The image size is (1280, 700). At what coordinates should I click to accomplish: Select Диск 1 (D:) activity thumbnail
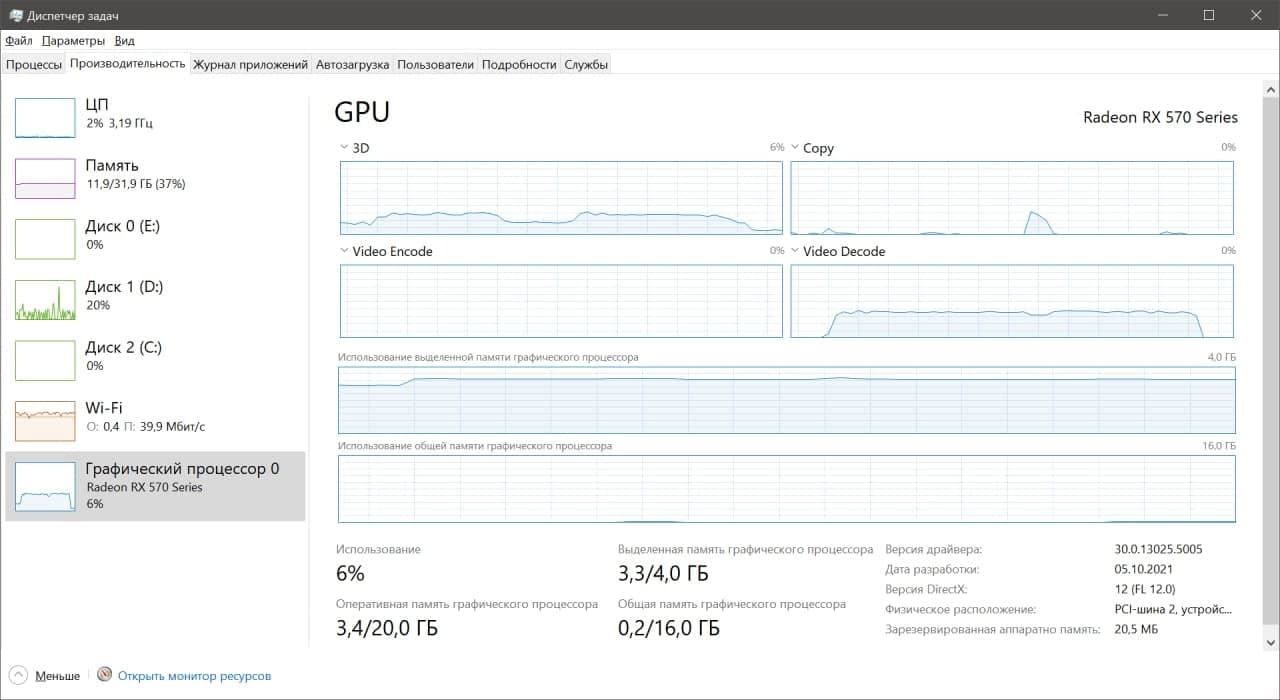(x=45, y=300)
